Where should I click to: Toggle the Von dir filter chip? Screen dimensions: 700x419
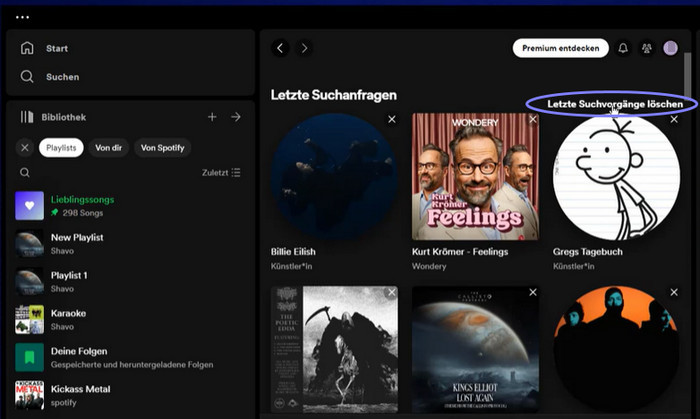pyautogui.click(x=108, y=147)
